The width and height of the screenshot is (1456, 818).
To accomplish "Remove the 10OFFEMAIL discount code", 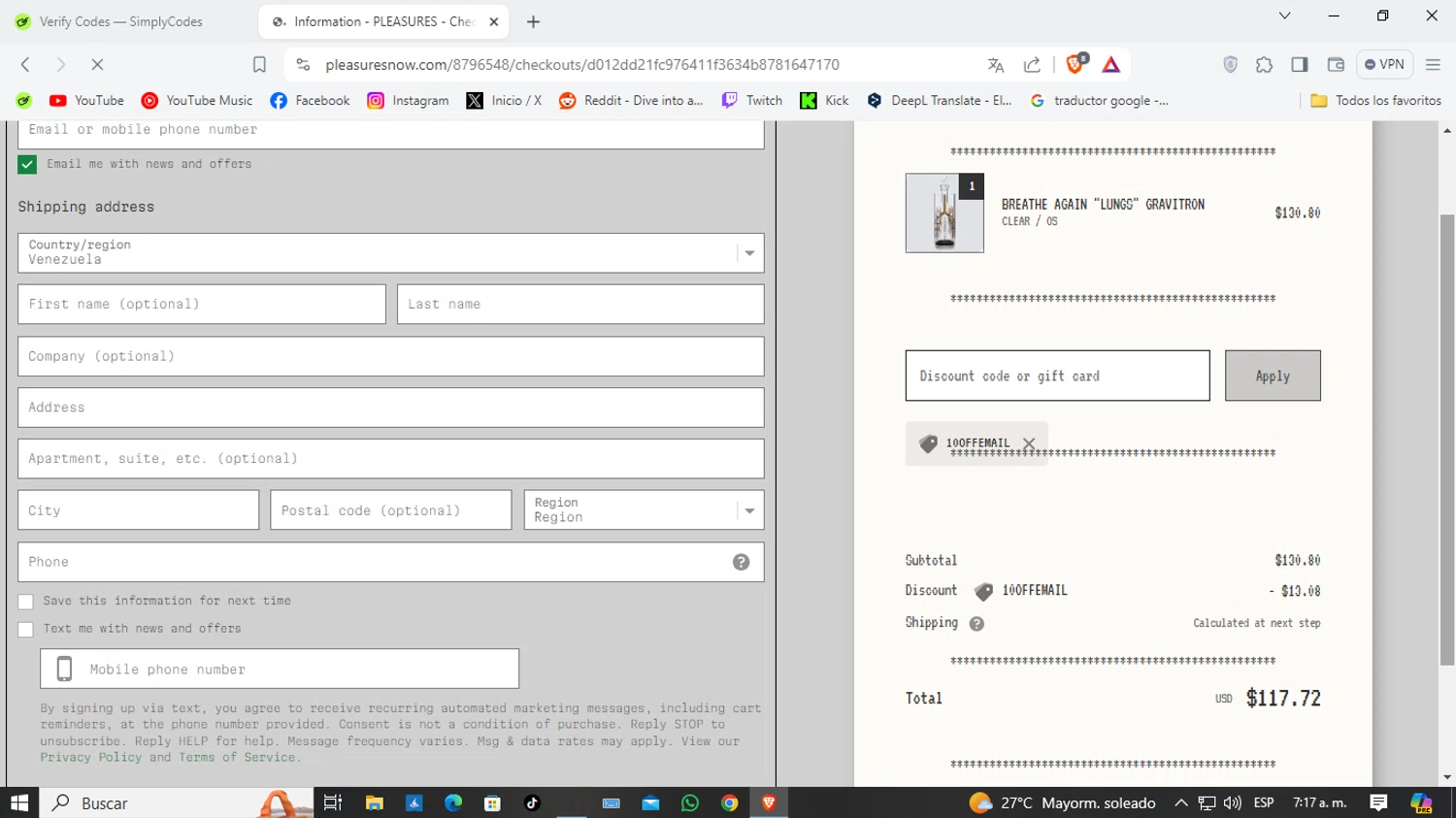I will (1029, 443).
